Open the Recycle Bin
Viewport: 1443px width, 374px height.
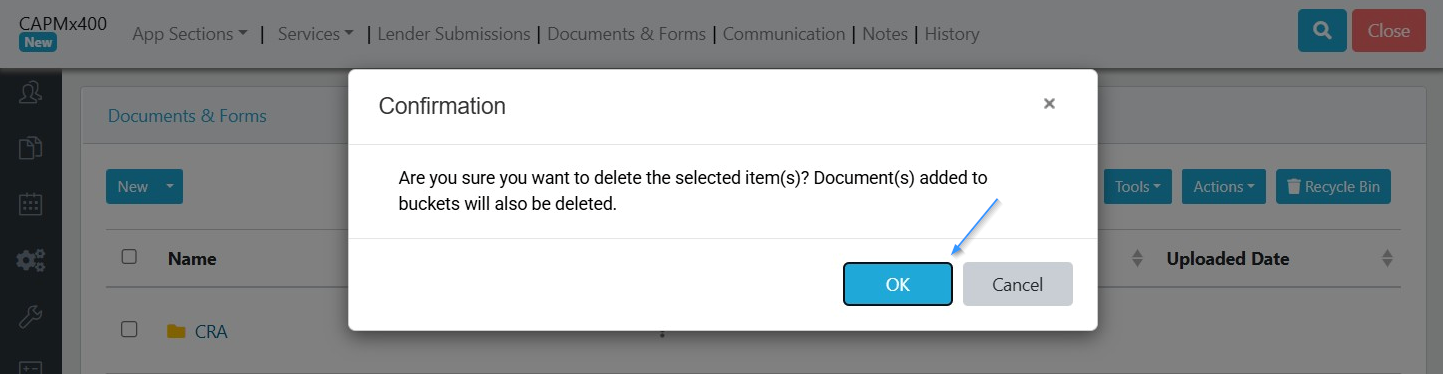click(x=1333, y=187)
